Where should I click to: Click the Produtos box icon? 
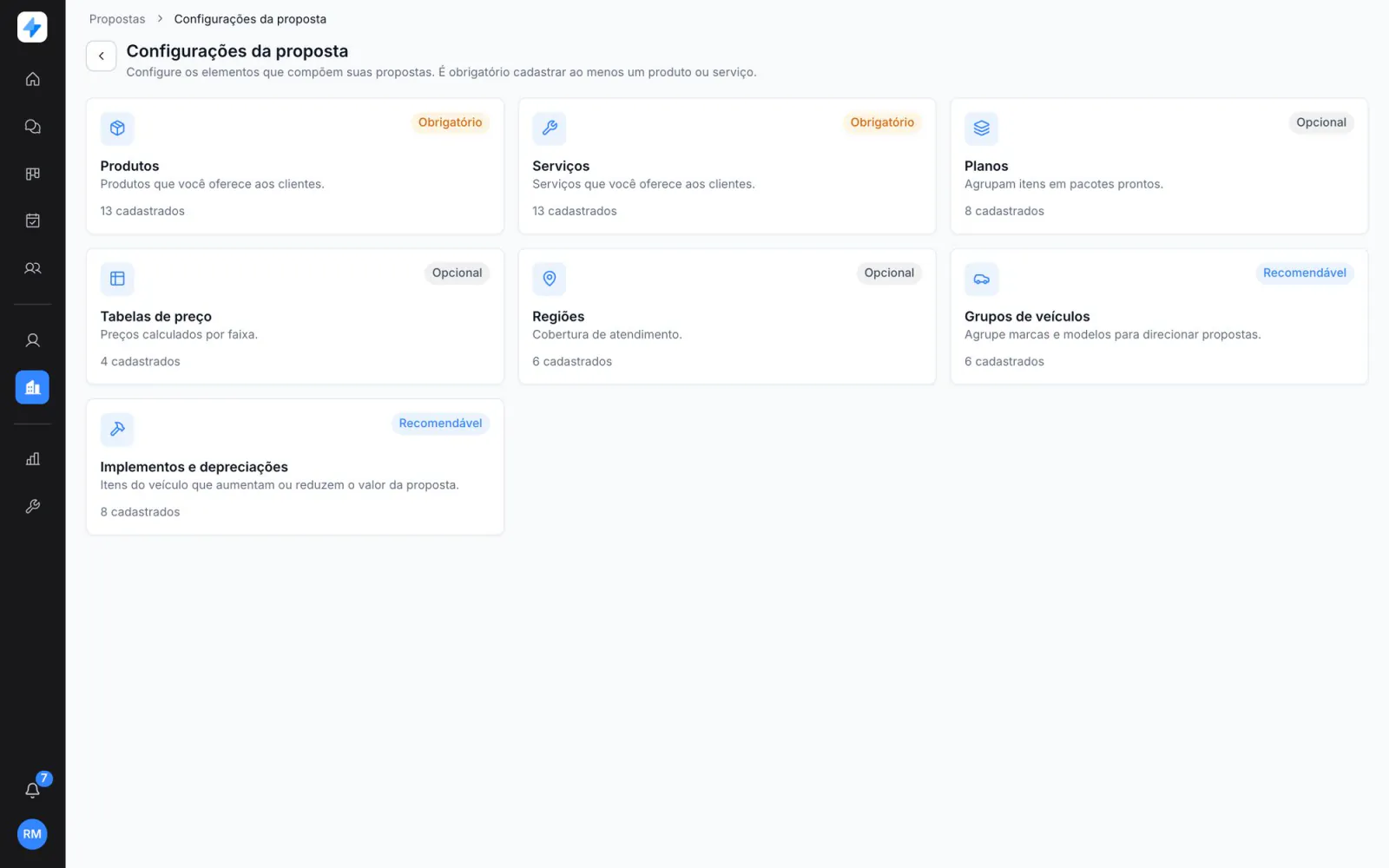pyautogui.click(x=117, y=128)
